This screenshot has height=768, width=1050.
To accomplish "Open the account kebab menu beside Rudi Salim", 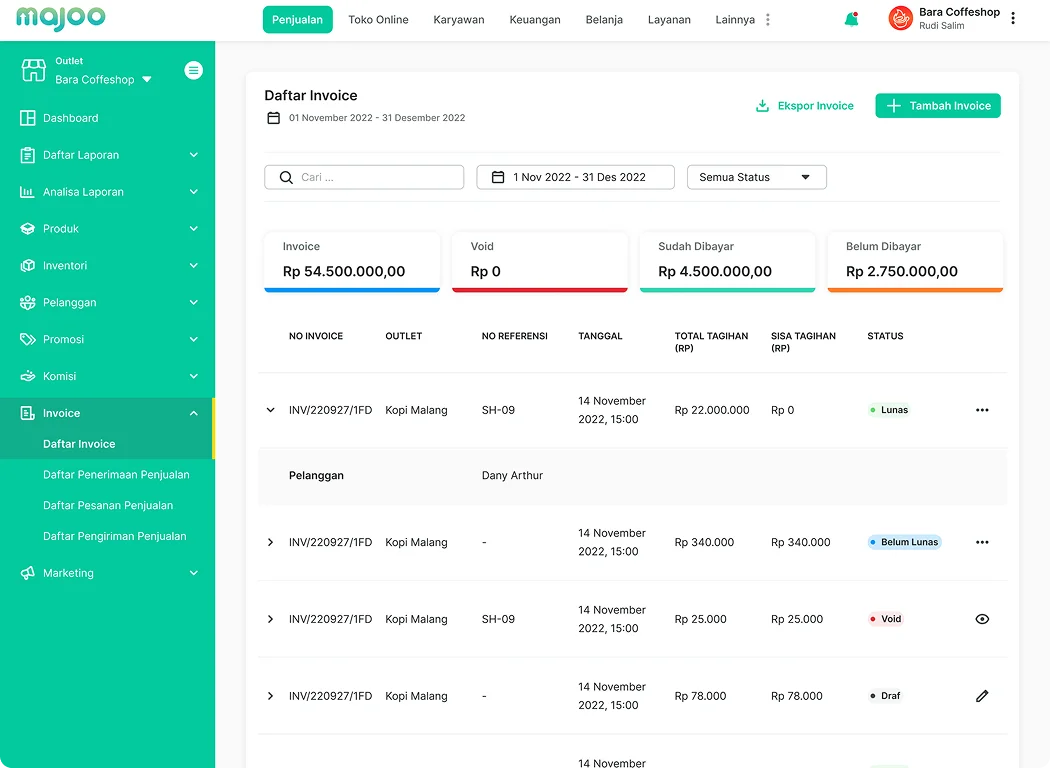I will (x=1013, y=18).
